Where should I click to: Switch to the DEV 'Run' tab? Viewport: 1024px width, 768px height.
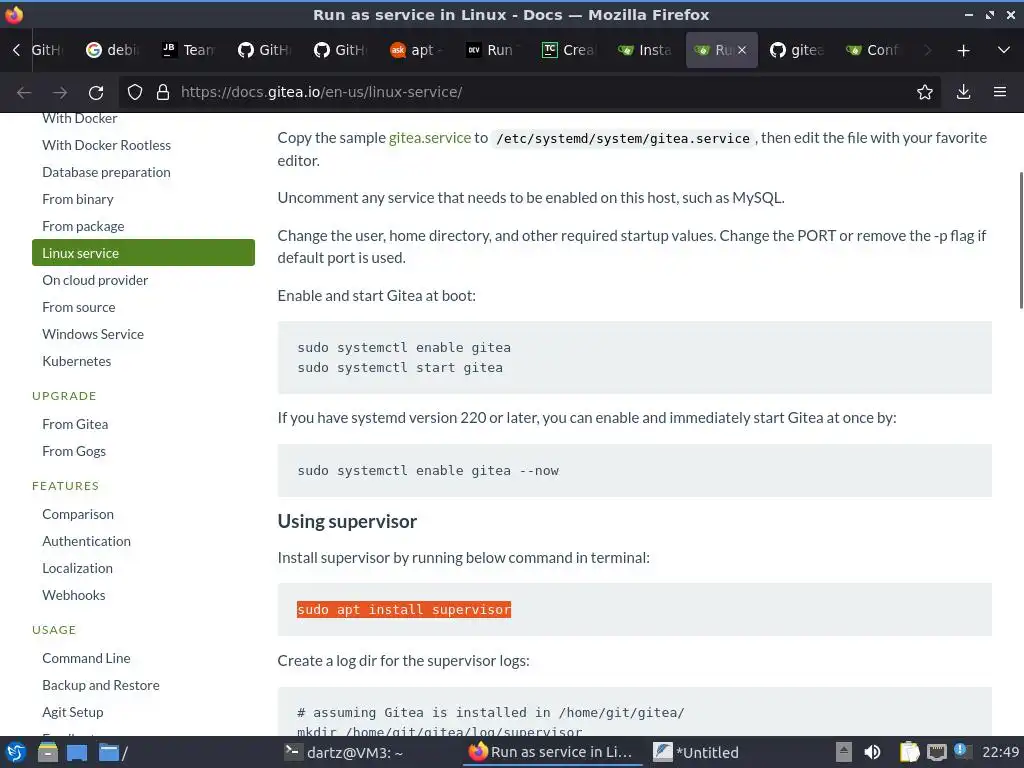coord(492,50)
